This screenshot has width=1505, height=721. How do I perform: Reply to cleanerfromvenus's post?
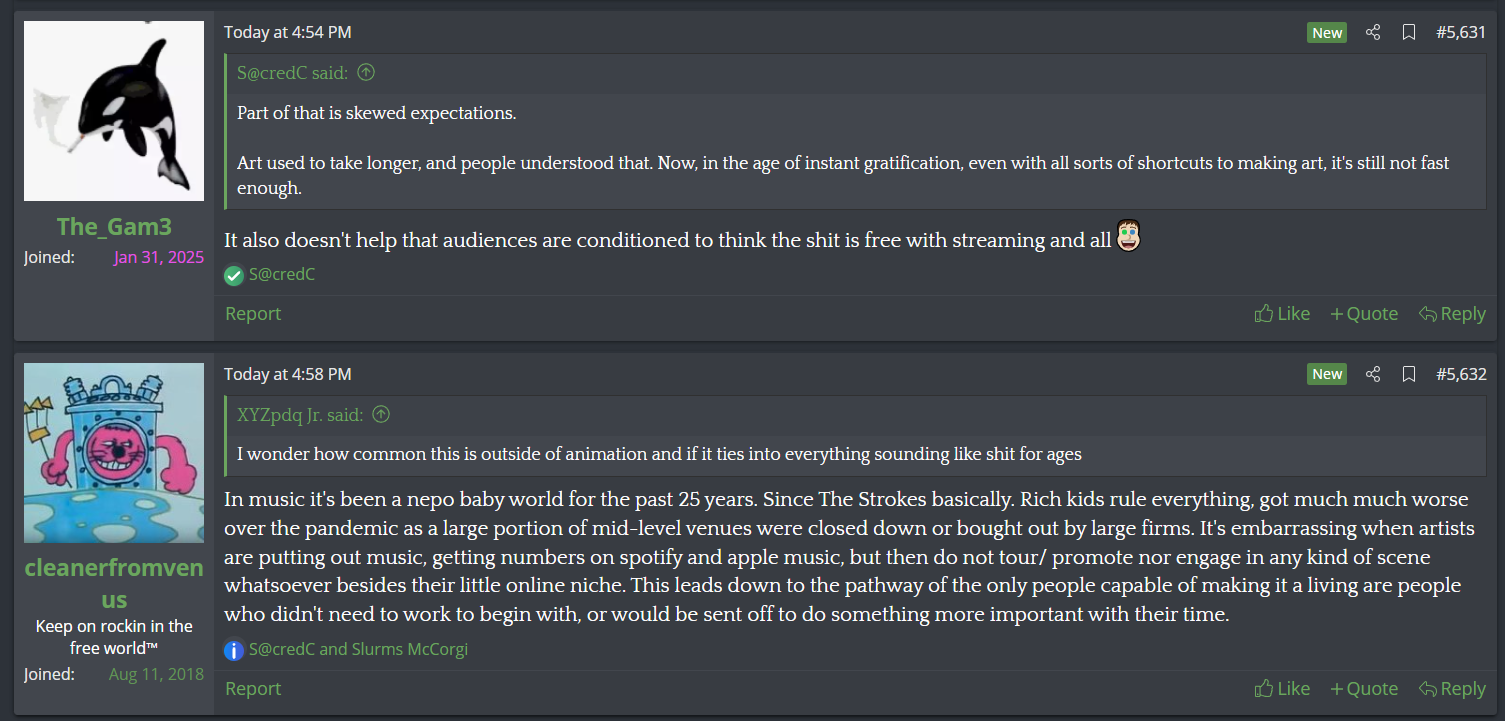pyautogui.click(x=1452, y=689)
